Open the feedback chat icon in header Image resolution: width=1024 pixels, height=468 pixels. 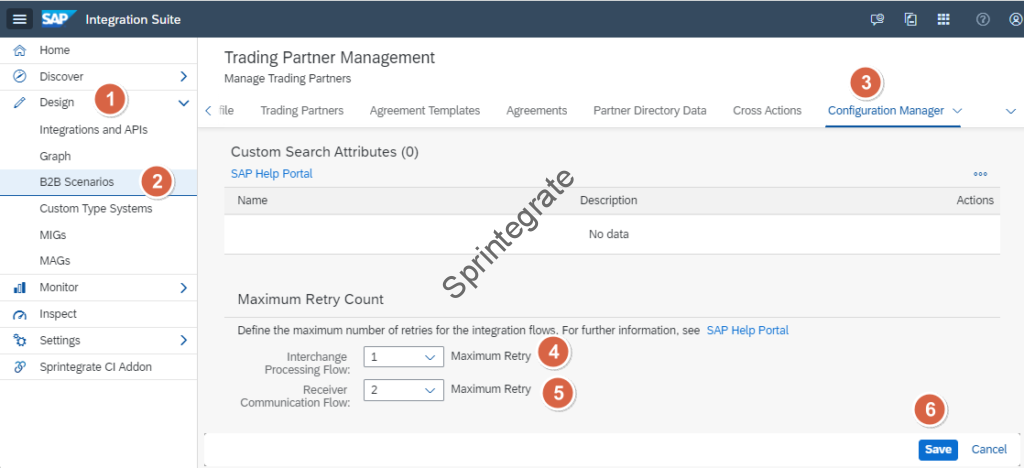(x=877, y=19)
